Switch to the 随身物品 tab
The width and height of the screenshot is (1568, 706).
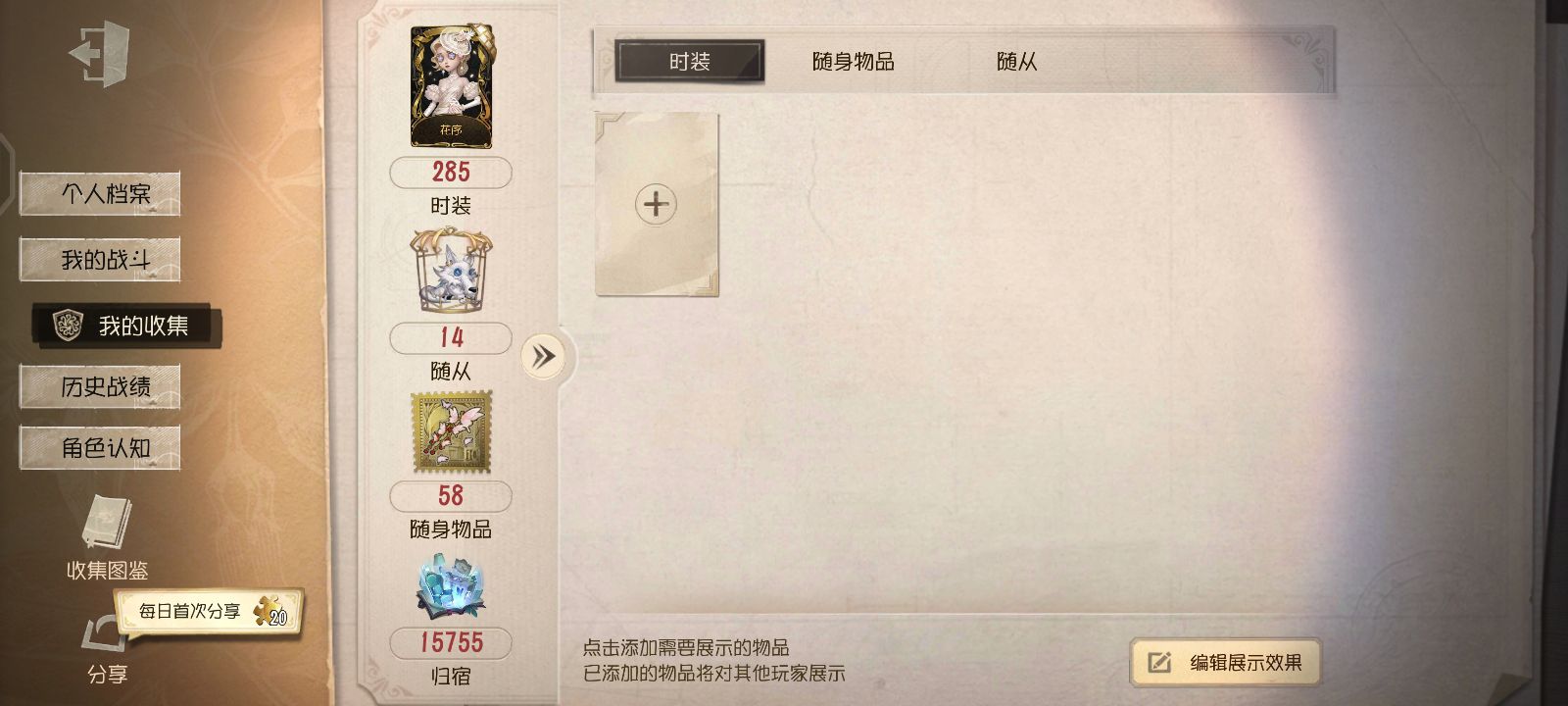pos(853,61)
